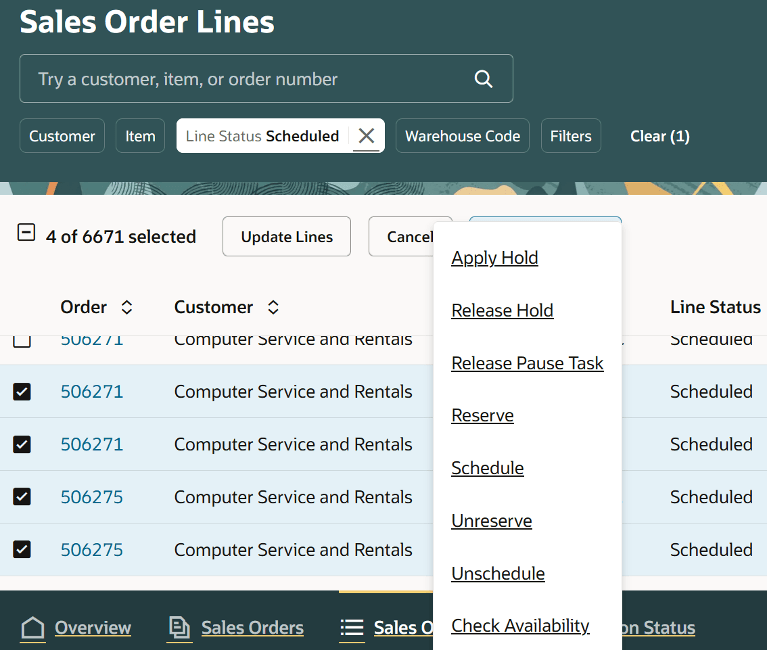The width and height of the screenshot is (768, 650).
Task: Click the Sales Orders document icon
Action: tap(179, 627)
